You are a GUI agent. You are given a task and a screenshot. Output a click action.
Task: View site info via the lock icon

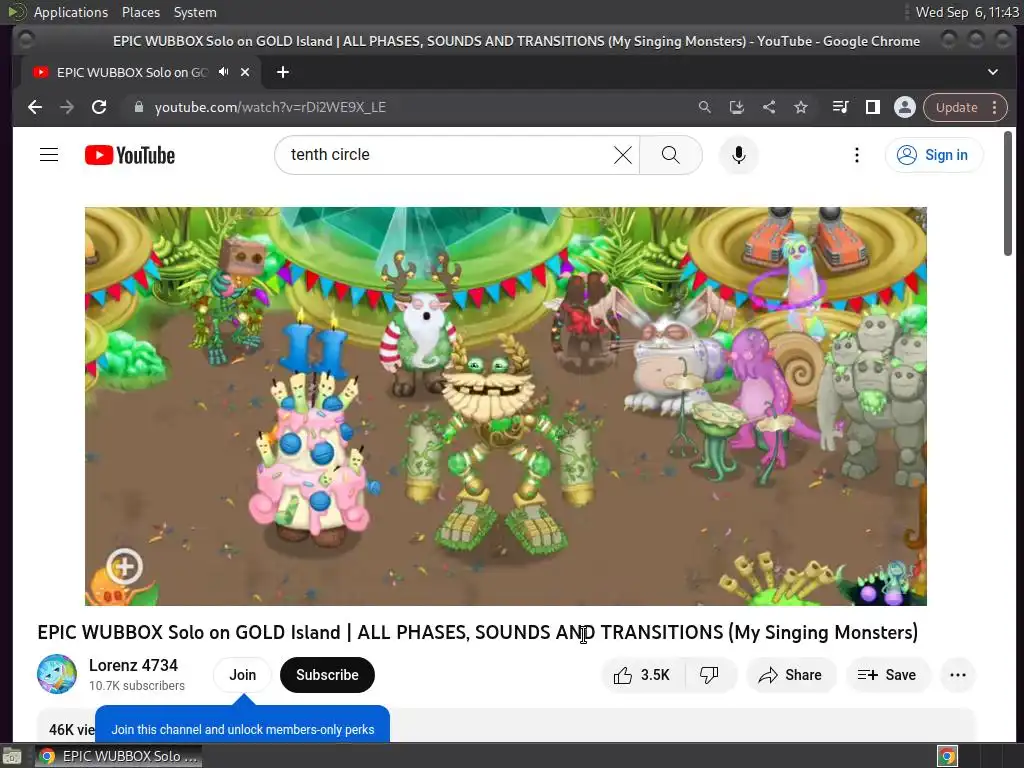point(138,107)
